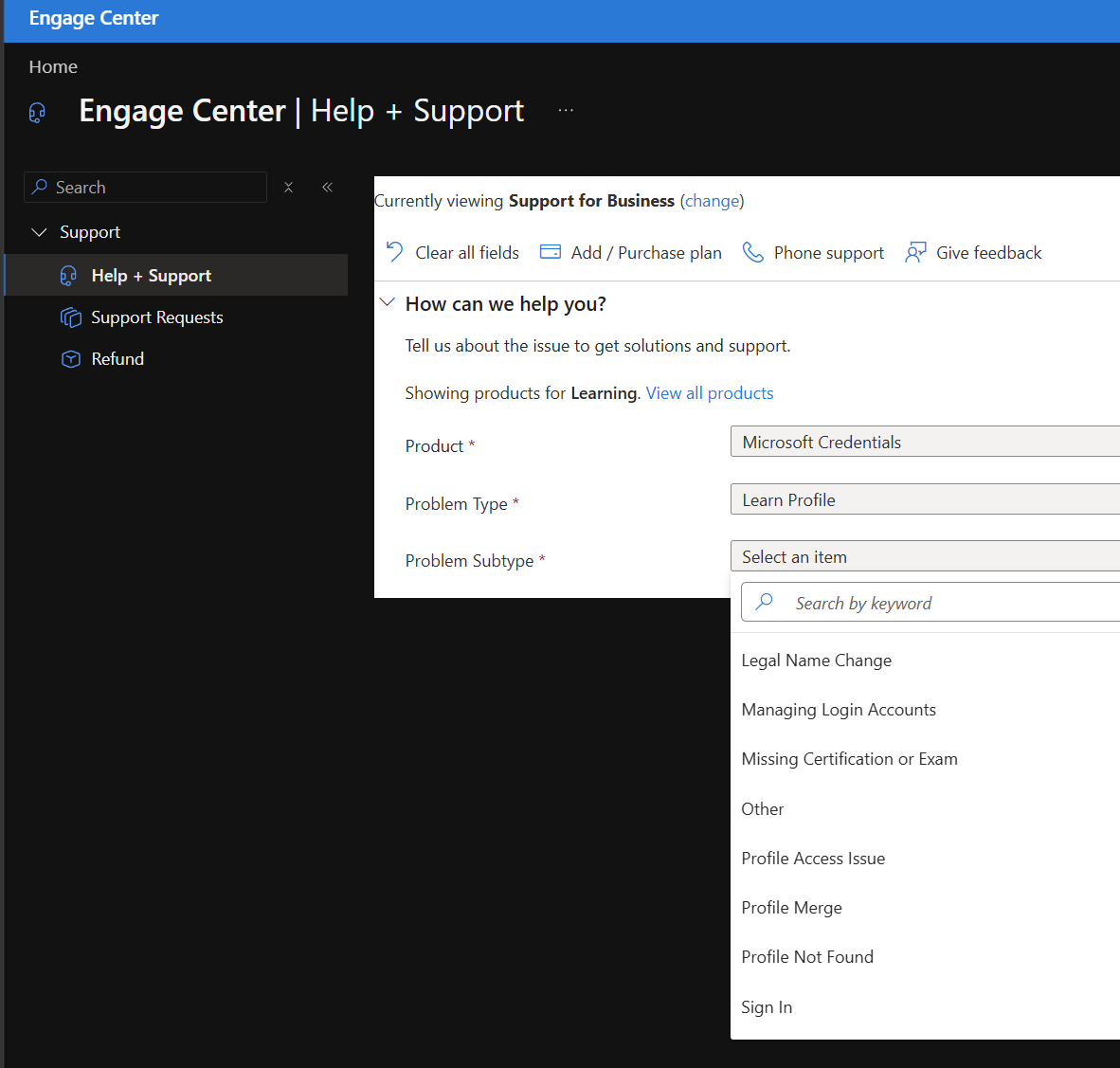The image size is (1120, 1068).
Task: Click the Home breadcrumb link
Action: click(x=53, y=67)
